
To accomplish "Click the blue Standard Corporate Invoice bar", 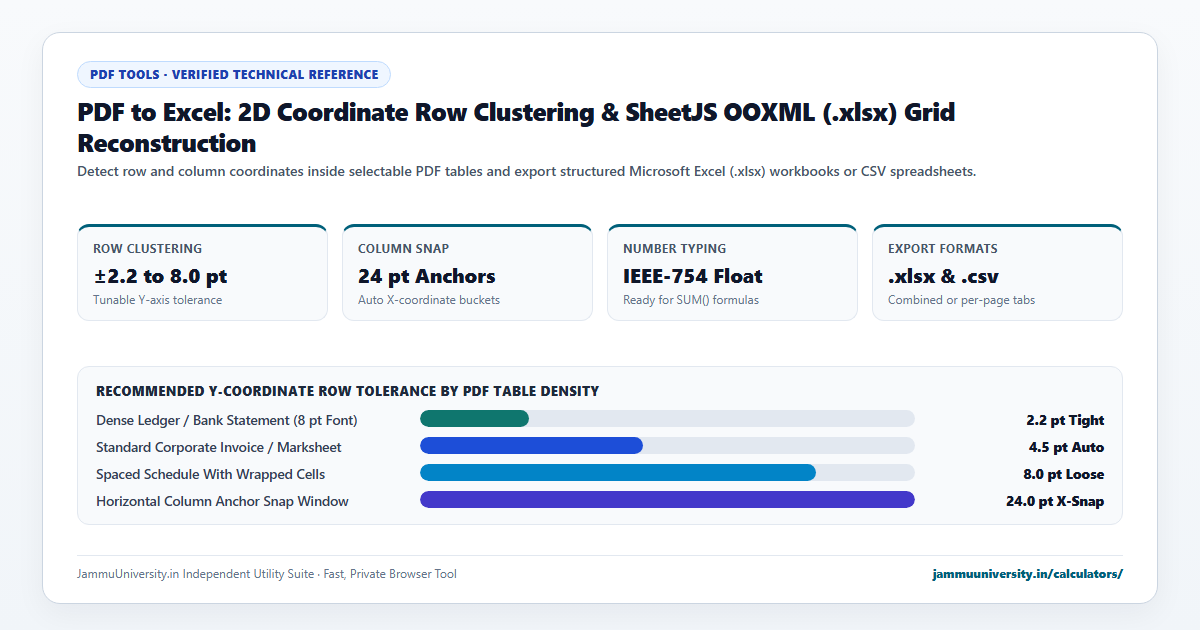I will 531,446.
